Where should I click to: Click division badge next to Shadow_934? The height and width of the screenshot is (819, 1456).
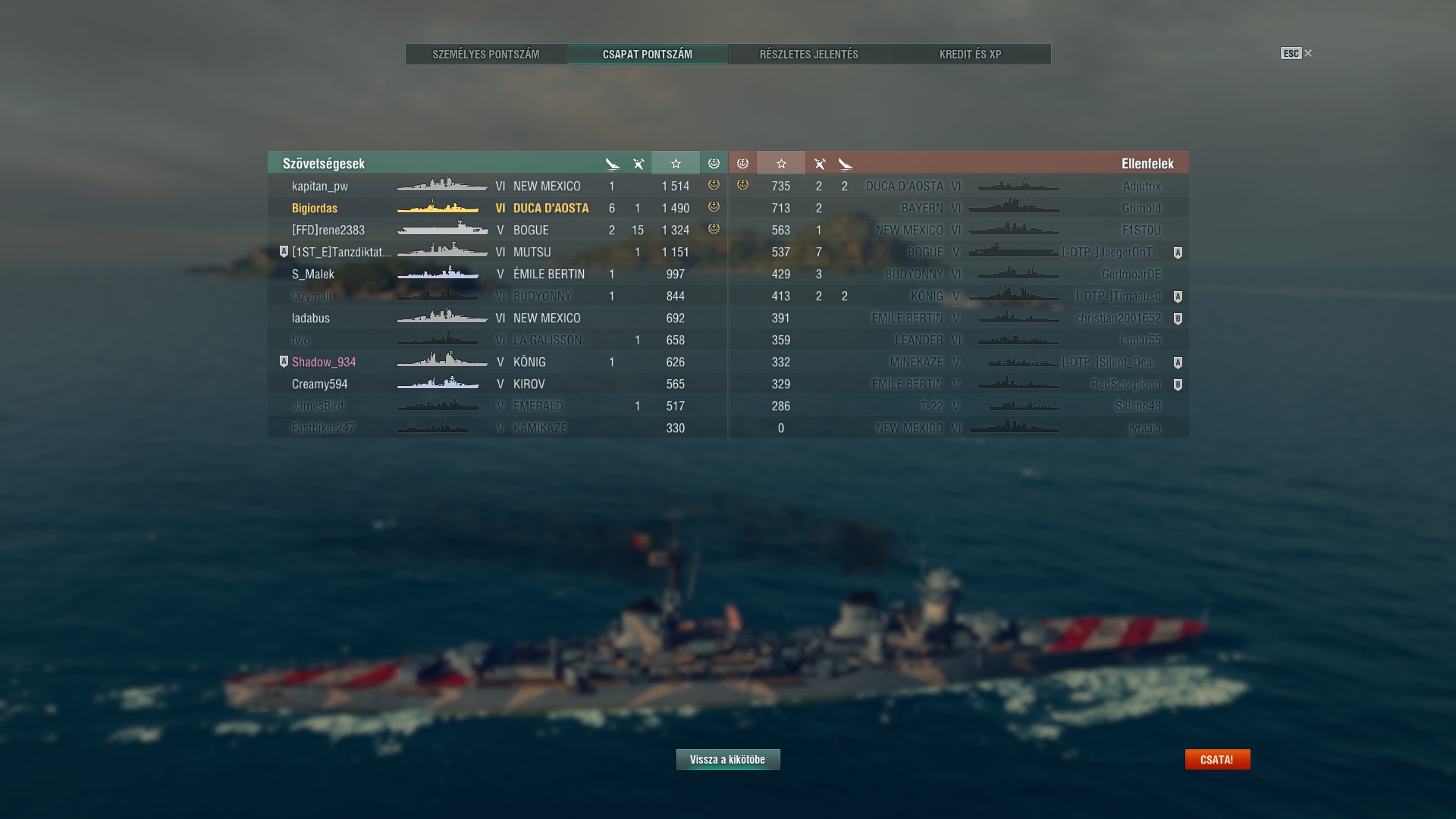[284, 362]
